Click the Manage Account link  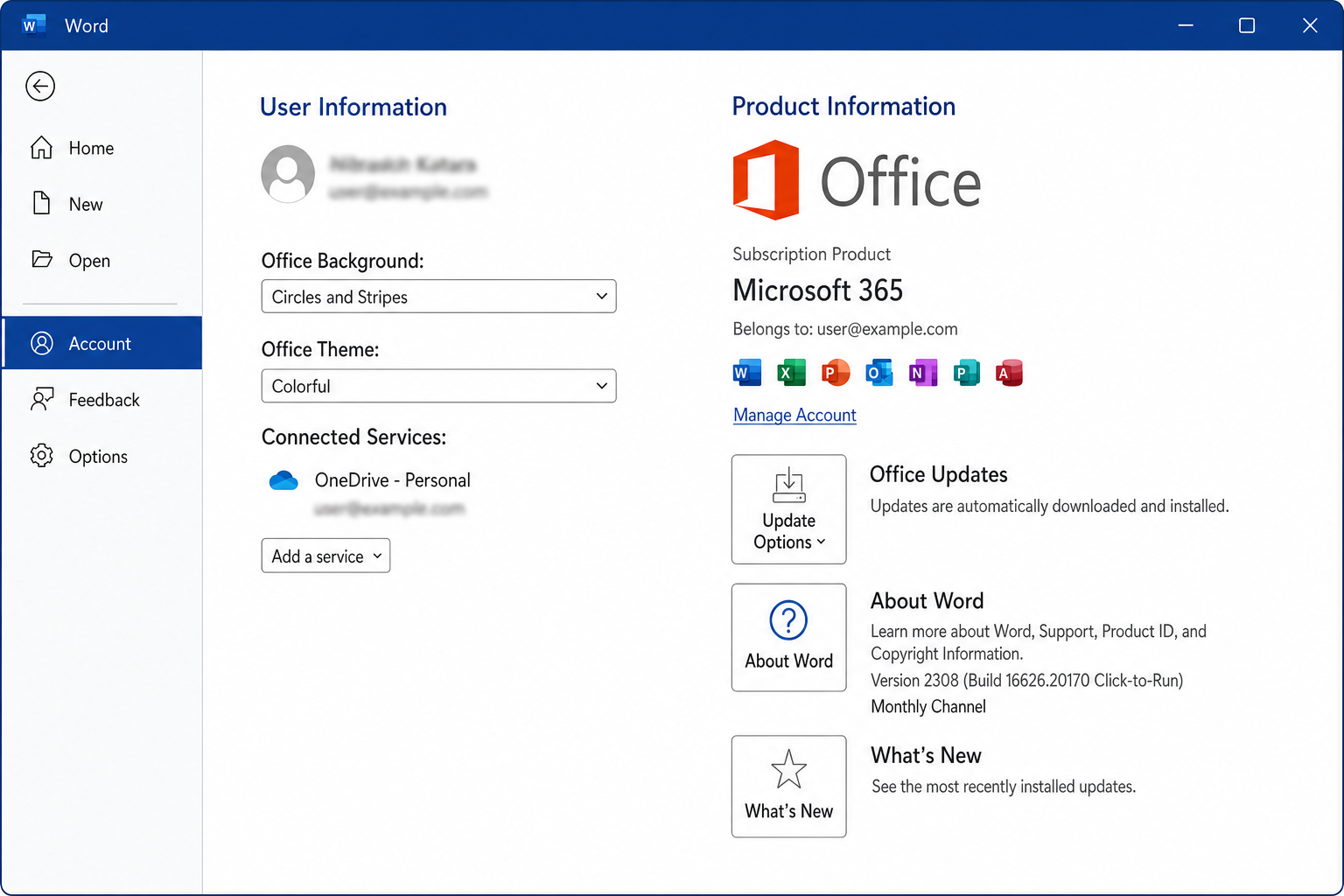(794, 415)
